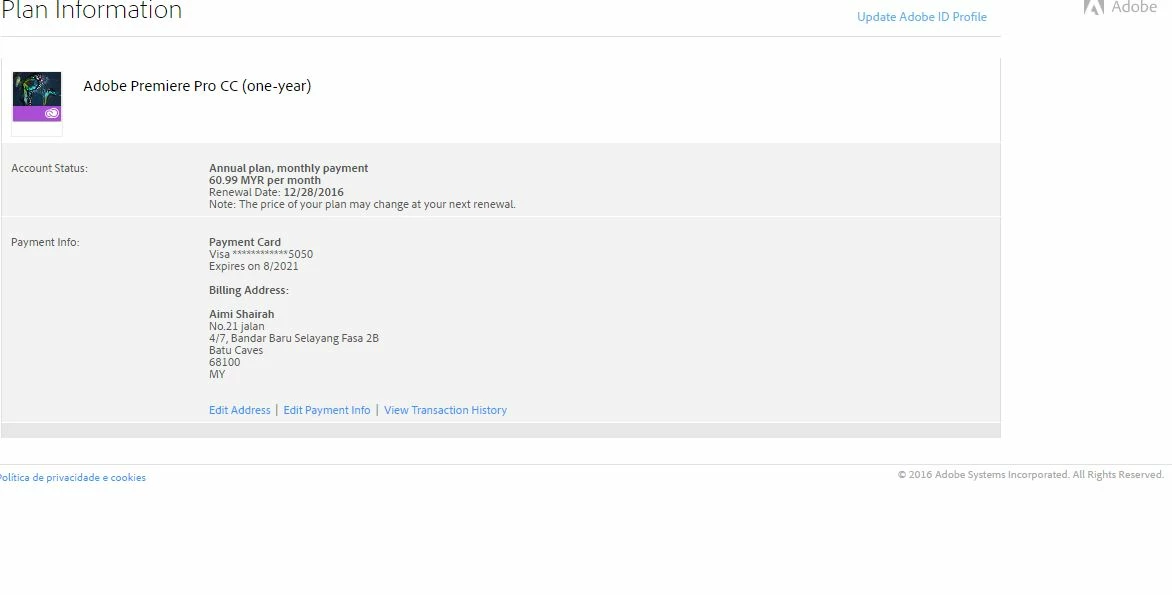Open Update Adobe ID Profile link
This screenshot has width=1172, height=595.
pos(922,17)
